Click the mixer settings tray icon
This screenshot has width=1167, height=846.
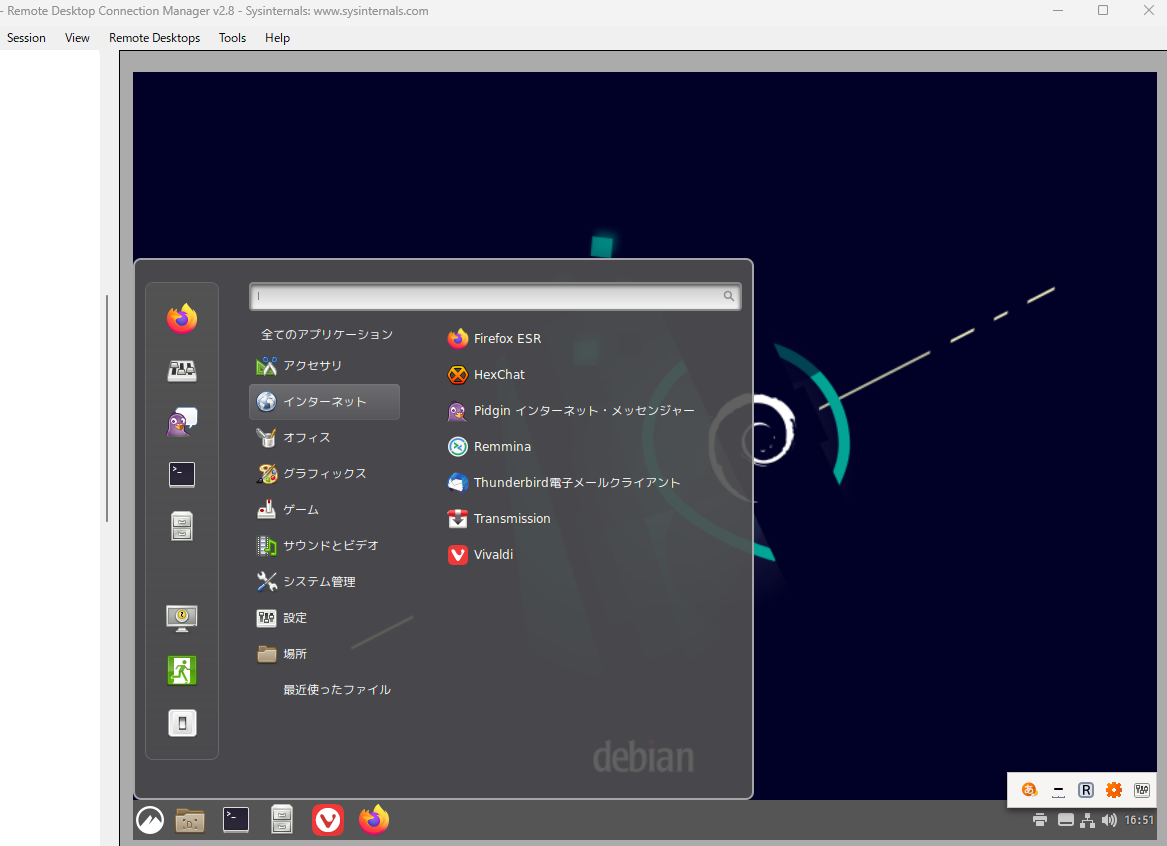click(1142, 789)
